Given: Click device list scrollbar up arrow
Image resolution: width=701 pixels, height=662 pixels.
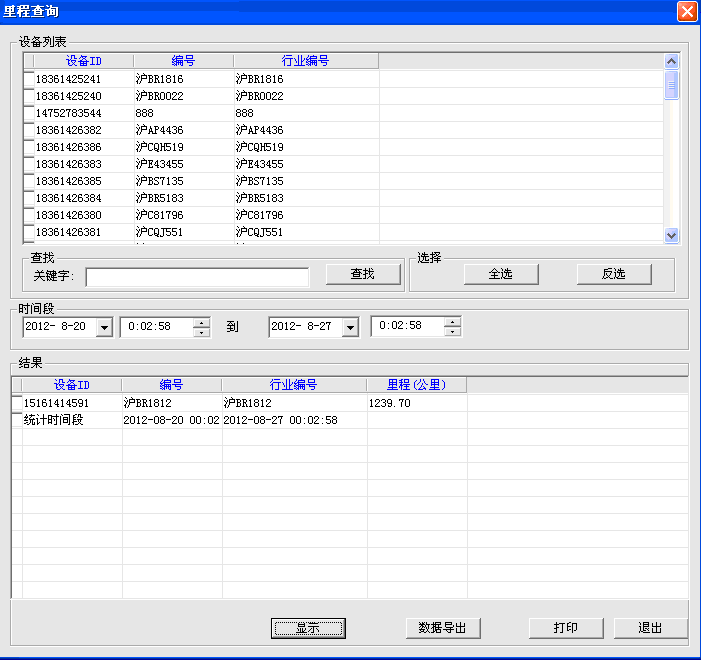Looking at the screenshot, I should pyautogui.click(x=671, y=61).
